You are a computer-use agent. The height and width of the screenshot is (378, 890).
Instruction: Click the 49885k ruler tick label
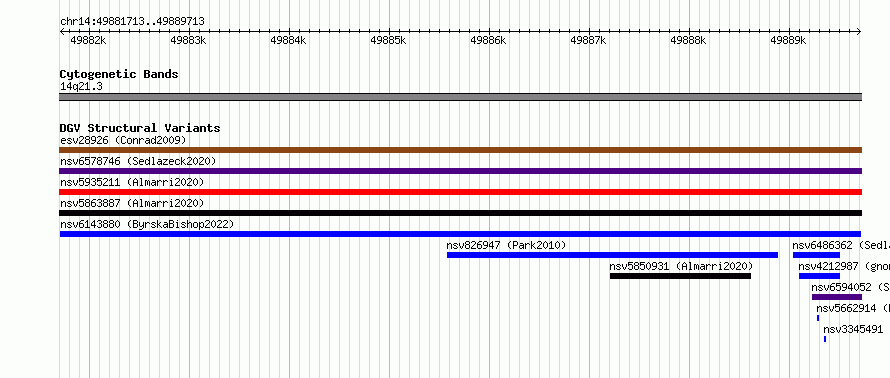(388, 40)
